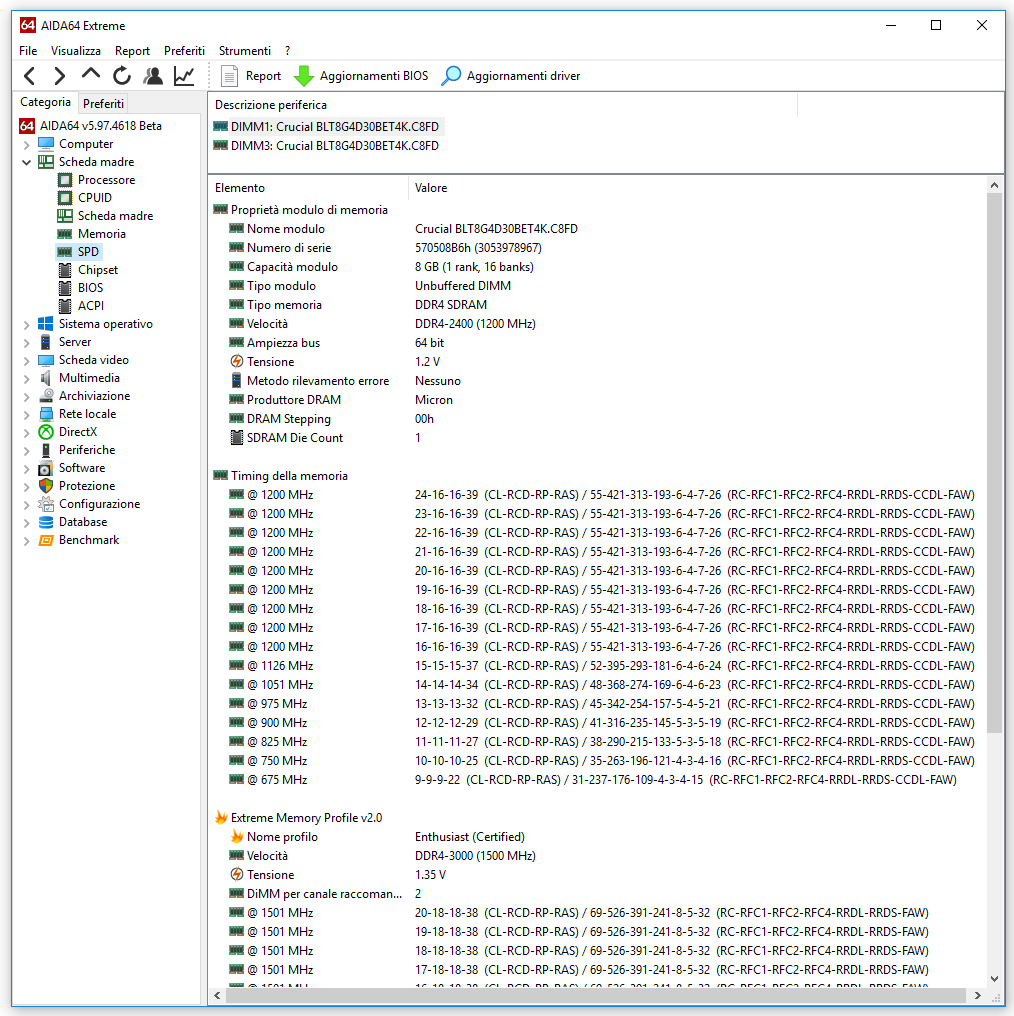Expand the Archiviazione tree node
Viewport: 1014px width, 1016px height.
(x=27, y=397)
